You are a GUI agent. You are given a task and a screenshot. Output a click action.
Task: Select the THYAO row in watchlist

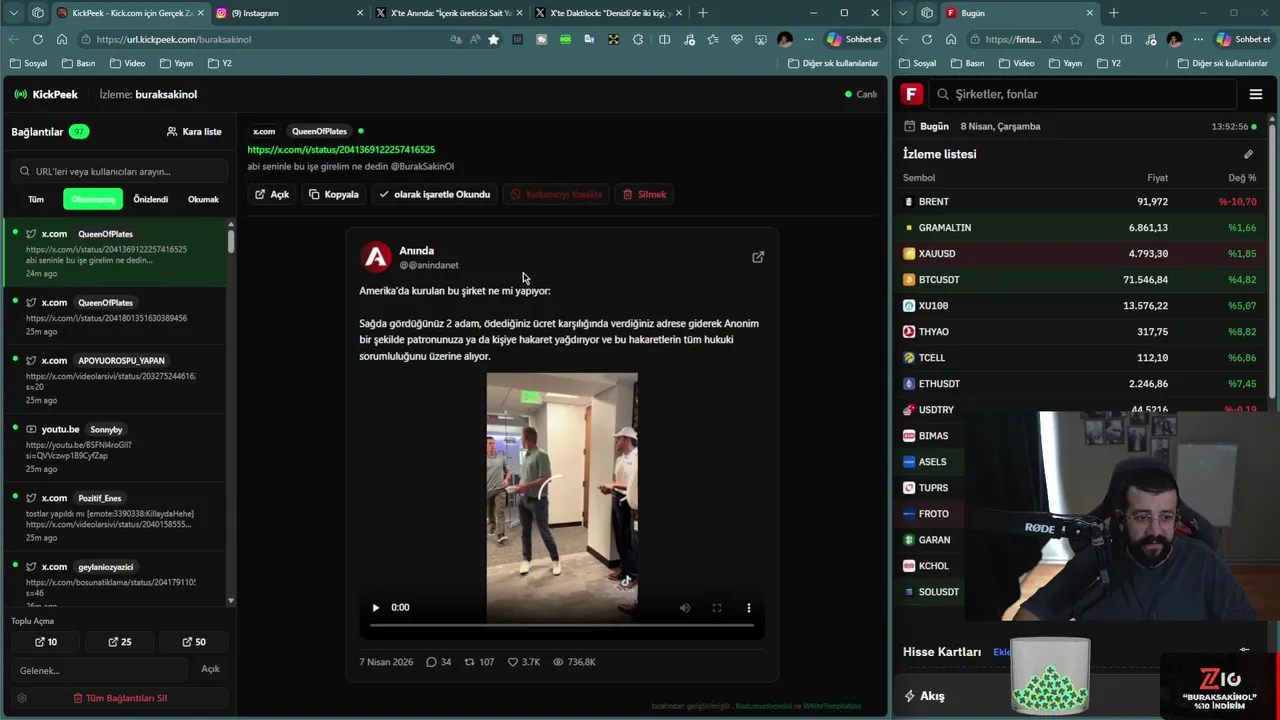pyautogui.click(x=1080, y=331)
